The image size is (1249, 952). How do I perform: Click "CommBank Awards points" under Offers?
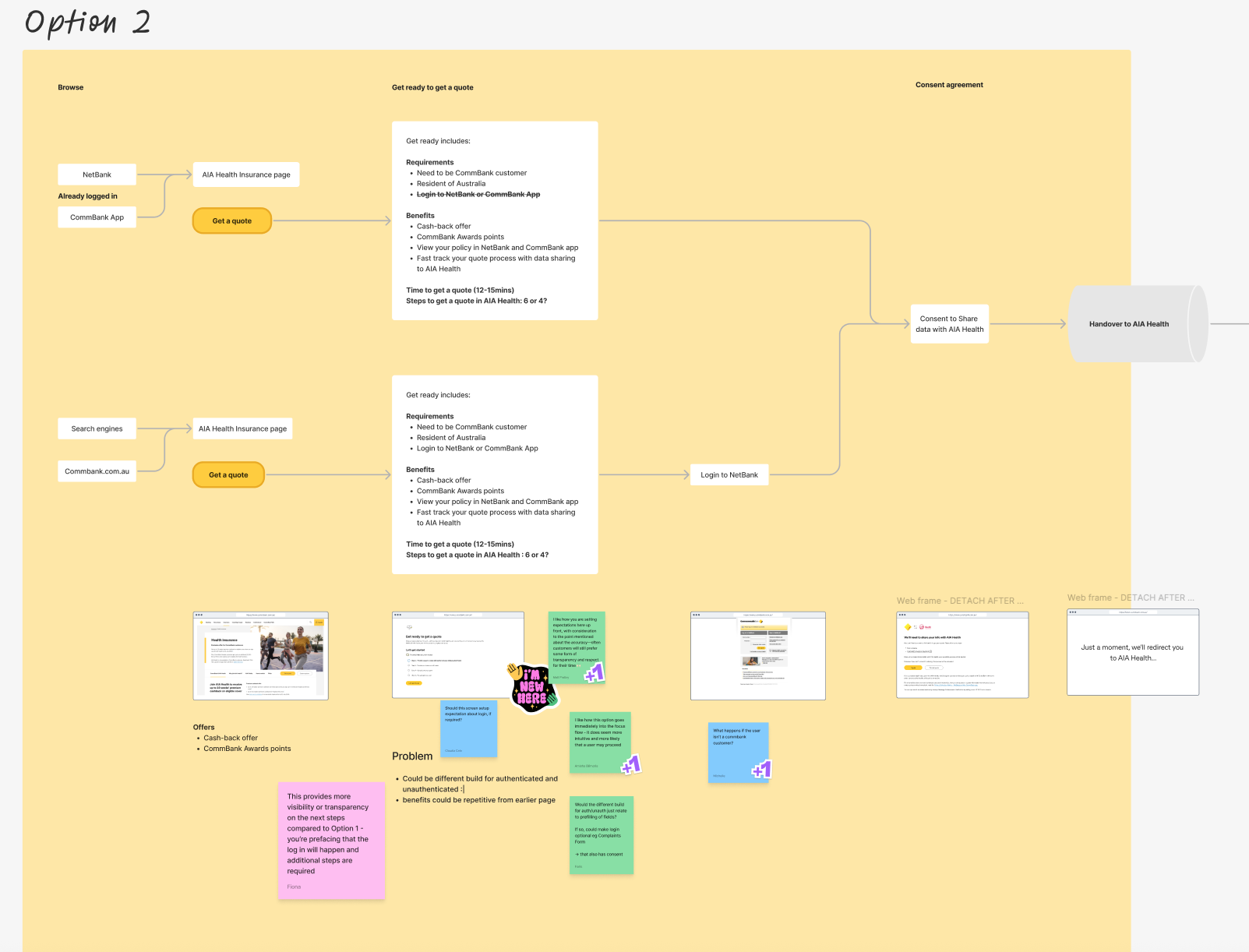247,749
